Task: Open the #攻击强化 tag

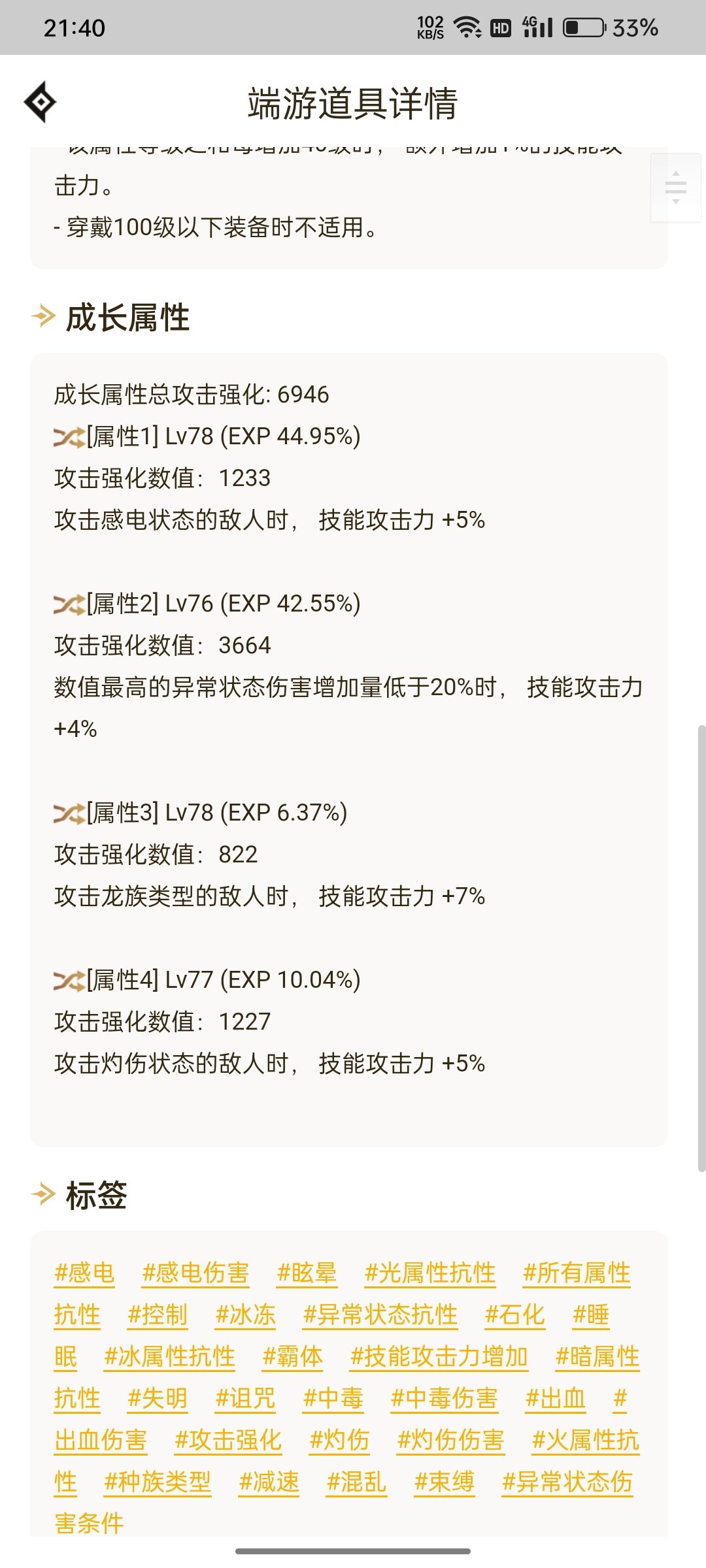Action: coord(228,1440)
